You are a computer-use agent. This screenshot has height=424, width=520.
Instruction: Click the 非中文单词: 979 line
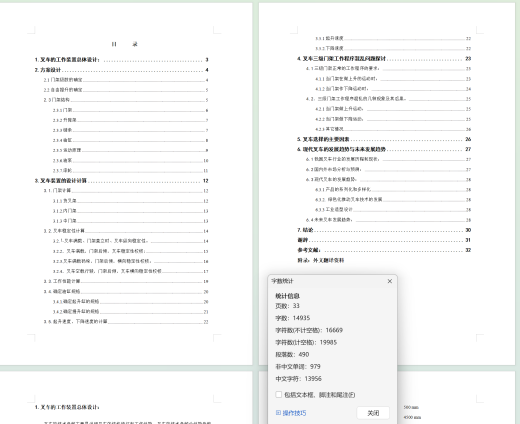pyautogui.click(x=298, y=367)
